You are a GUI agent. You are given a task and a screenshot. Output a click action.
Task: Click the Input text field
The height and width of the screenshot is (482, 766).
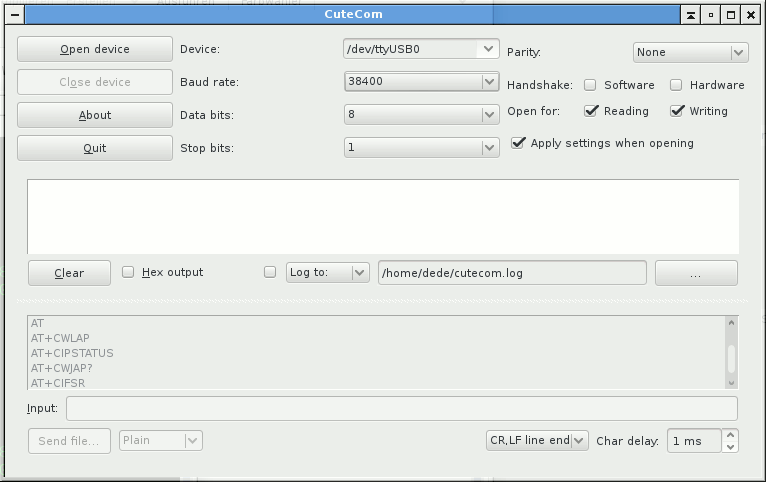click(x=402, y=408)
